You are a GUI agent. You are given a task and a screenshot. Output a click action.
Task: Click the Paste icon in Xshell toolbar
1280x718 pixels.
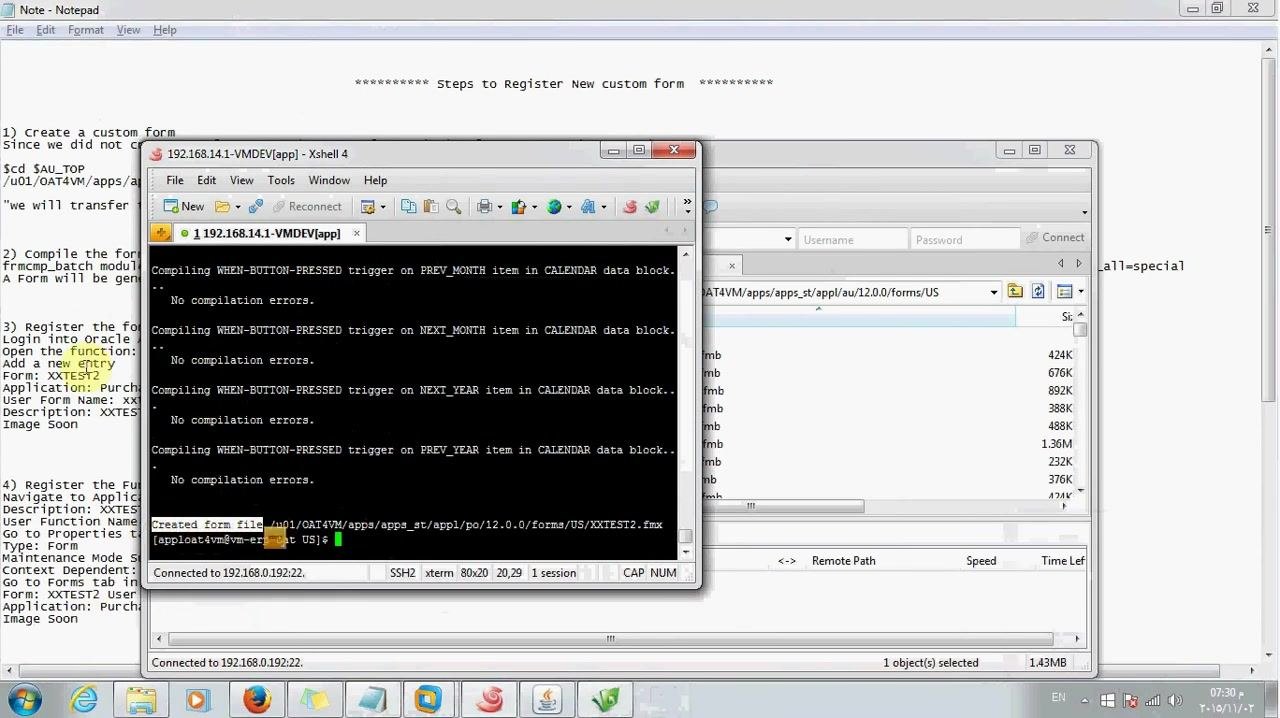point(431,206)
